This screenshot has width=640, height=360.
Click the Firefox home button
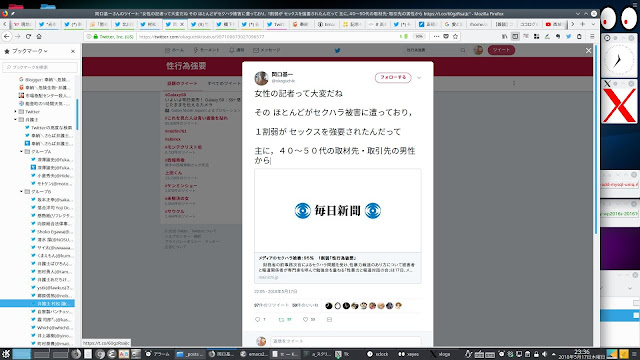click(39, 36)
